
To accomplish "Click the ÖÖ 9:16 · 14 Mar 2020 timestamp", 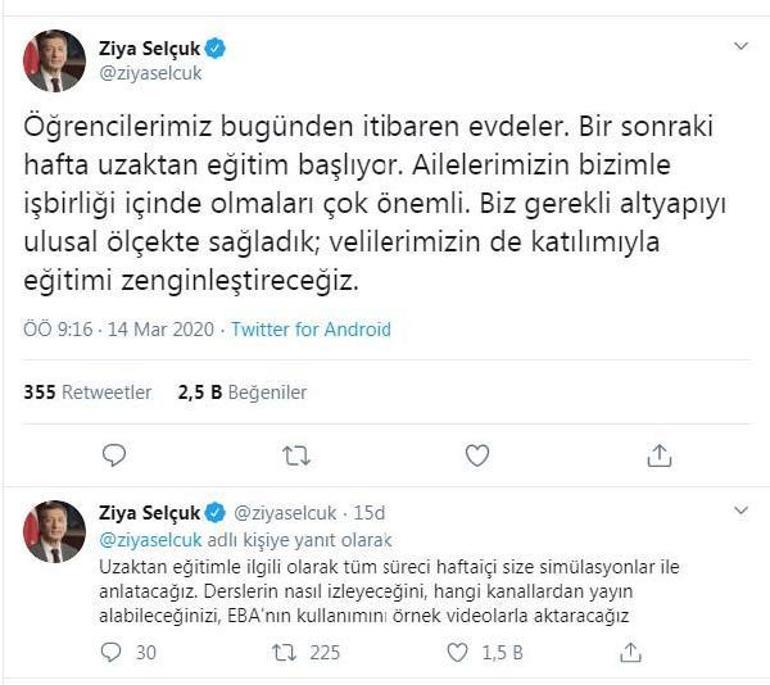I will point(120,328).
